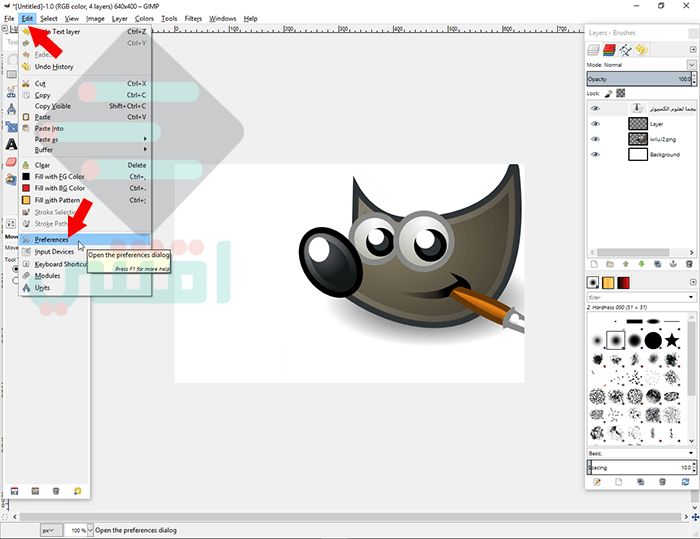Open the File menu
The width and height of the screenshot is (700, 539).
(x=9, y=18)
